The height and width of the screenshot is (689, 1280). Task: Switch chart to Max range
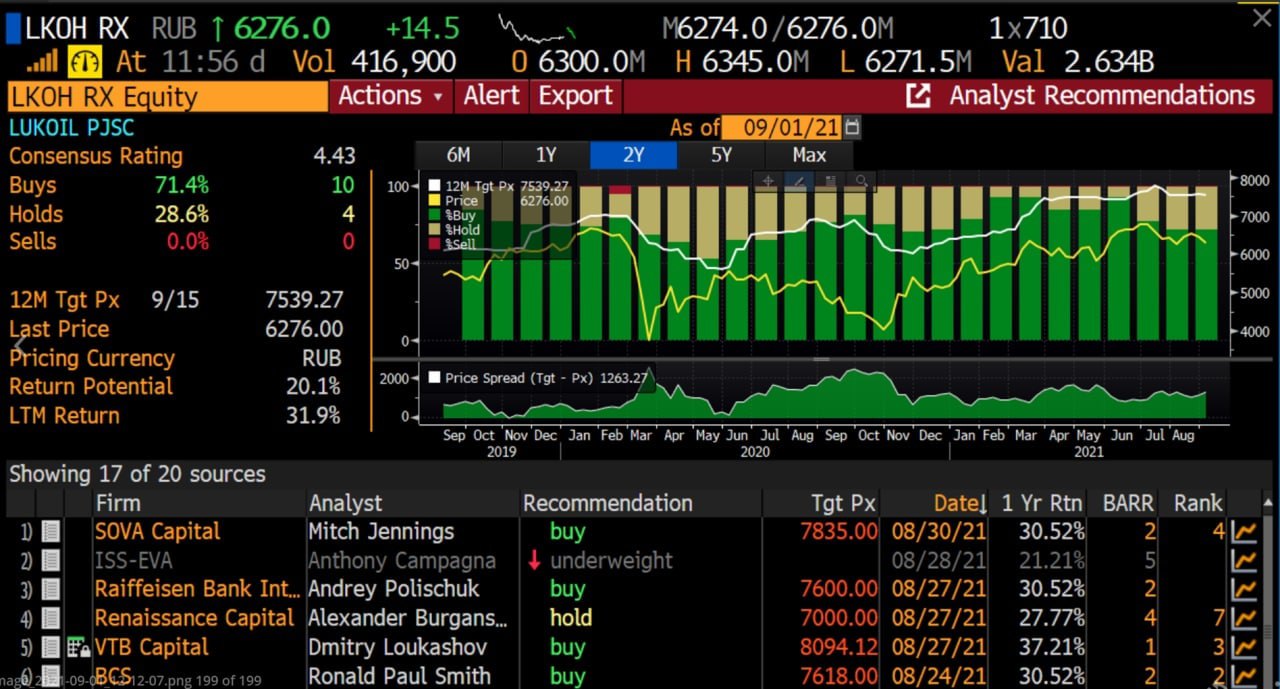[x=809, y=155]
